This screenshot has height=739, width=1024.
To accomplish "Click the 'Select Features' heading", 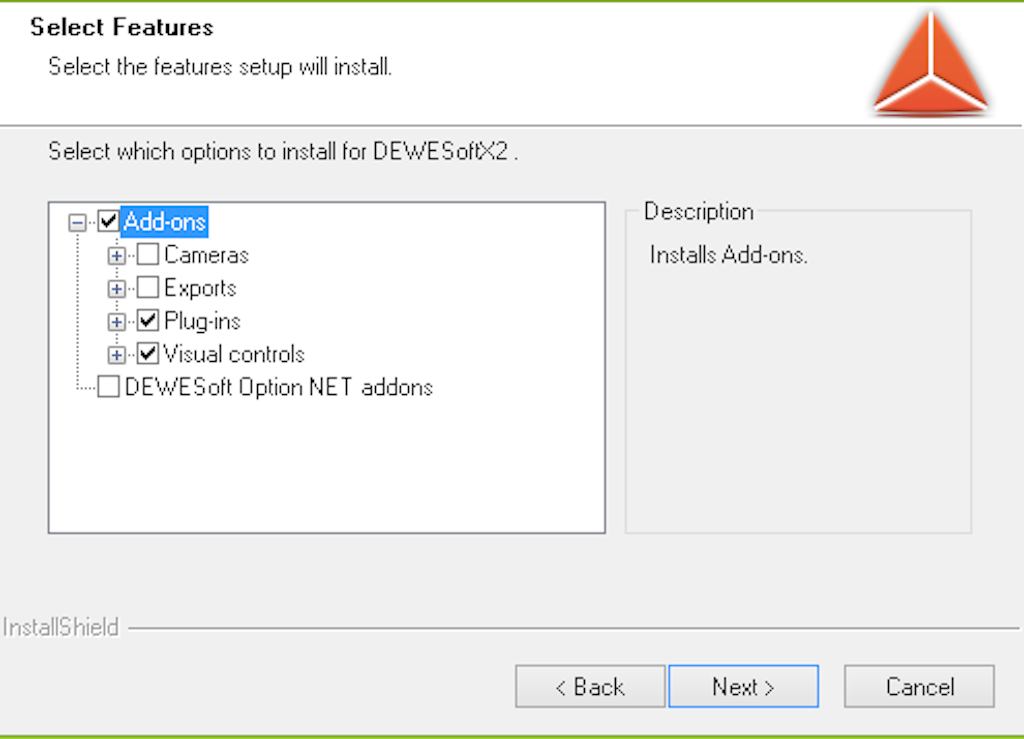I will click(122, 27).
